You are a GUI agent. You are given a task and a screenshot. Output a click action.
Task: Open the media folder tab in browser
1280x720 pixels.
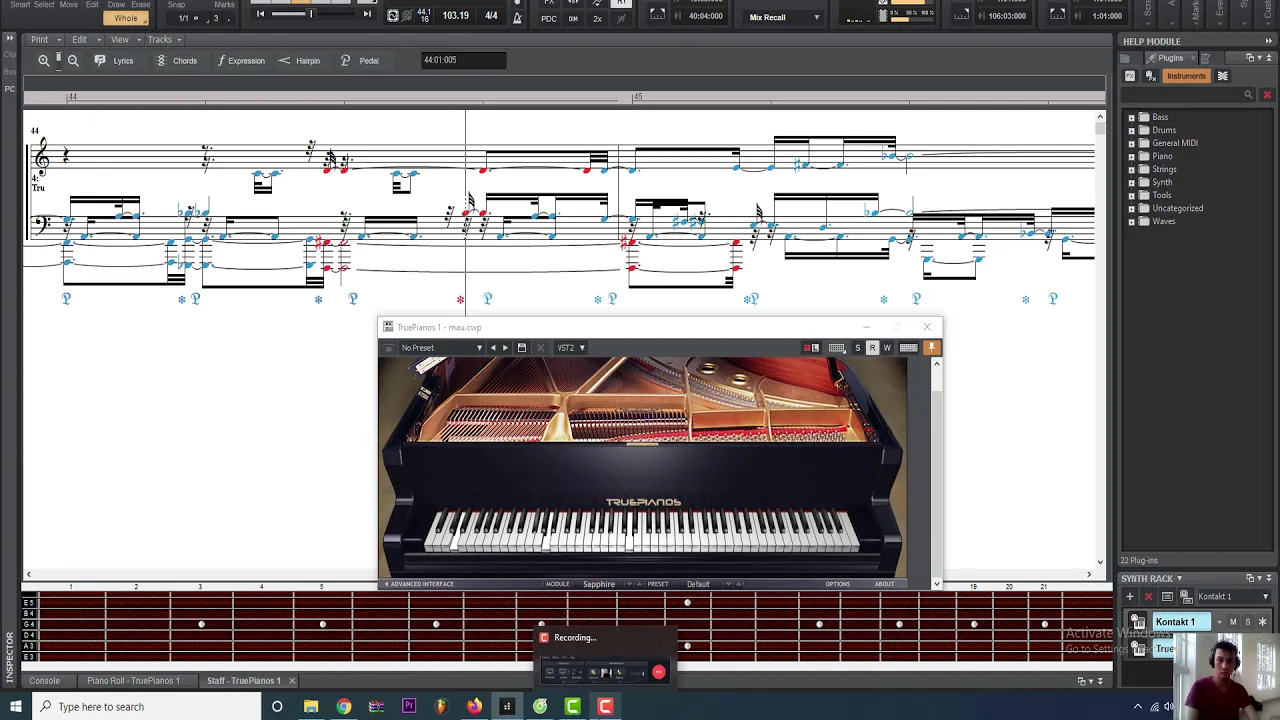[1125, 58]
